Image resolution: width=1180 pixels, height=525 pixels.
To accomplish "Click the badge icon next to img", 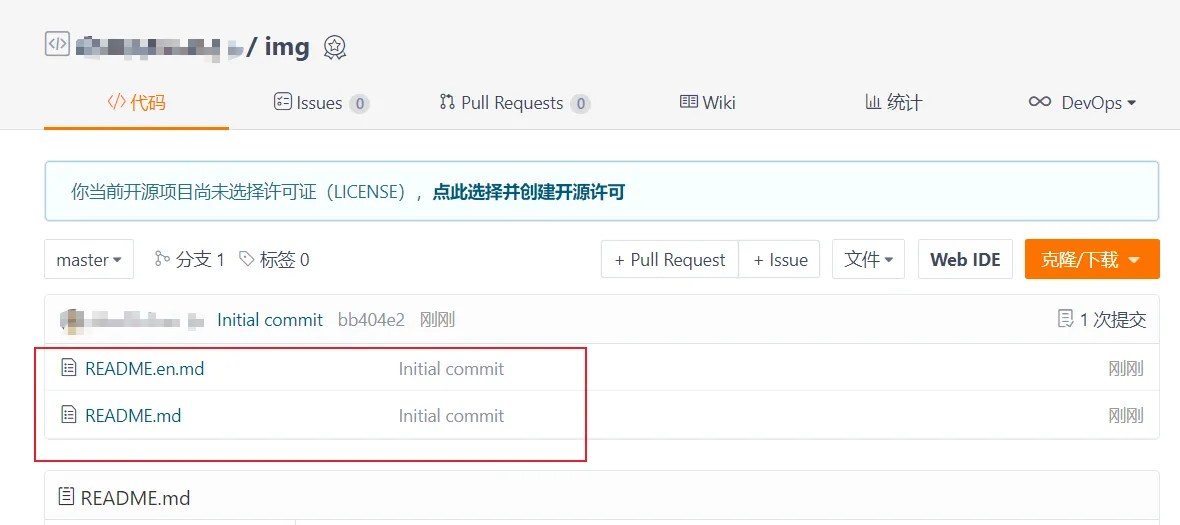I will pyautogui.click(x=335, y=47).
